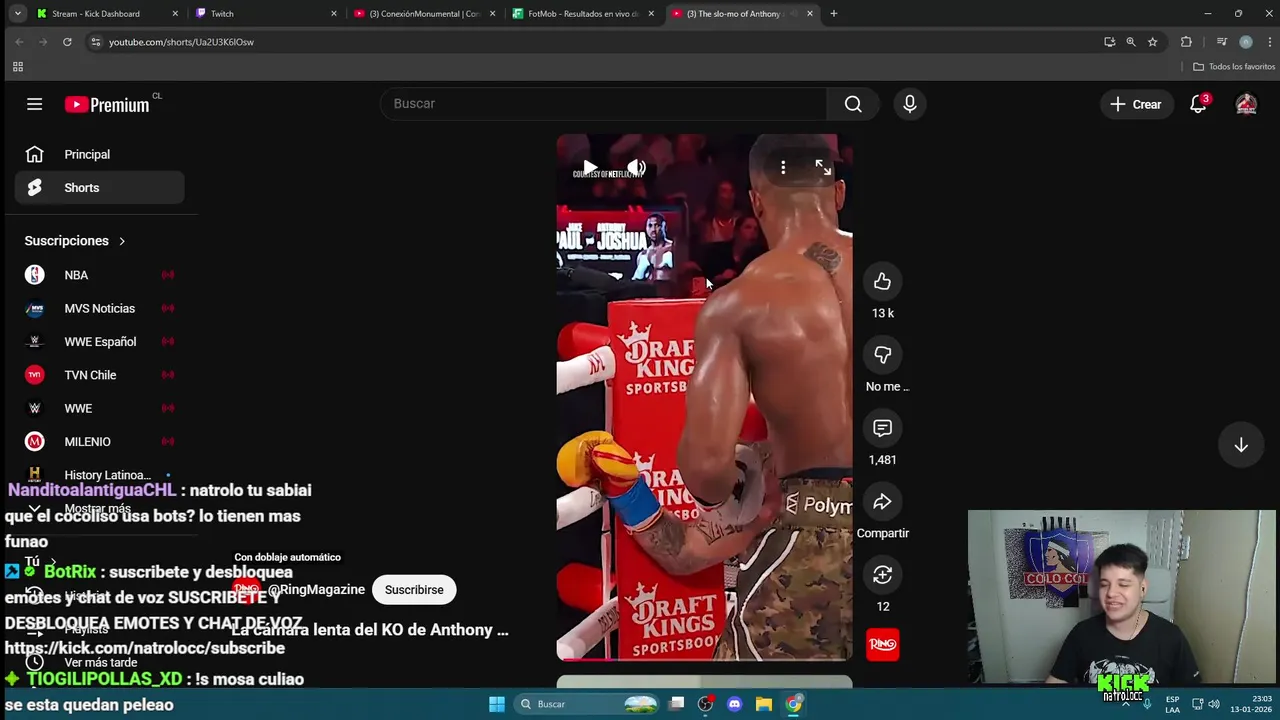This screenshot has height=720, width=1280.
Task: Open the Windows Start menu
Action: [496, 704]
